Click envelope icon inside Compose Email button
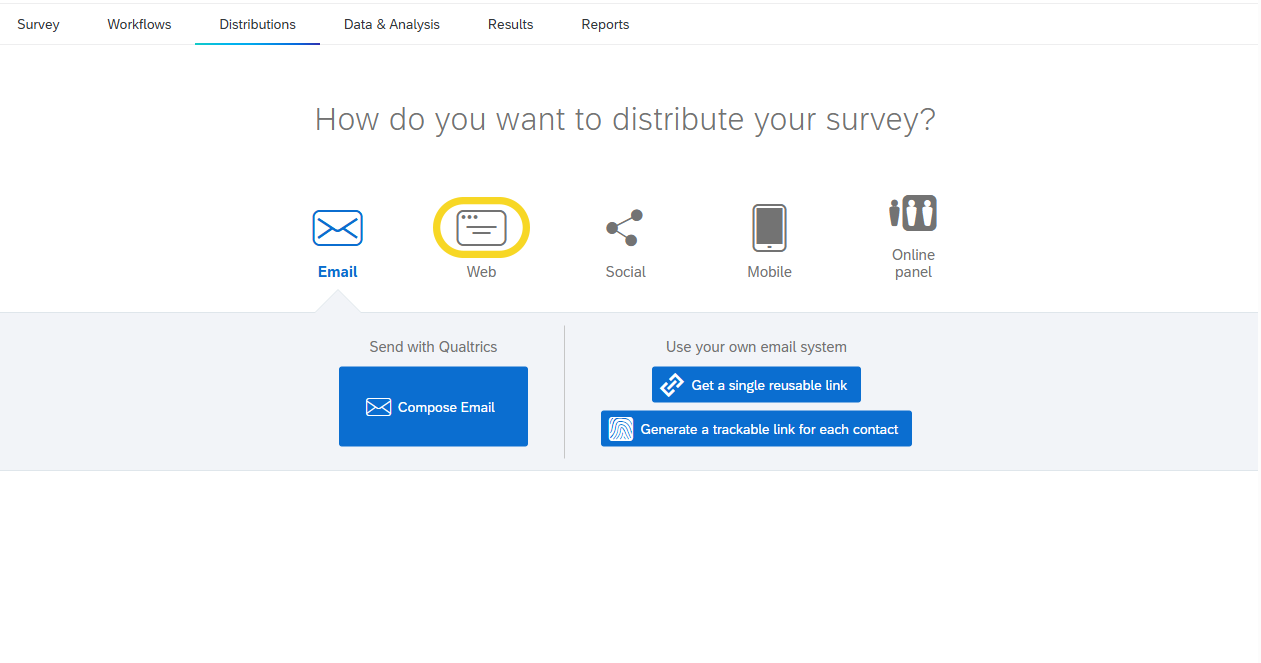This screenshot has height=663, width=1261. tap(378, 407)
